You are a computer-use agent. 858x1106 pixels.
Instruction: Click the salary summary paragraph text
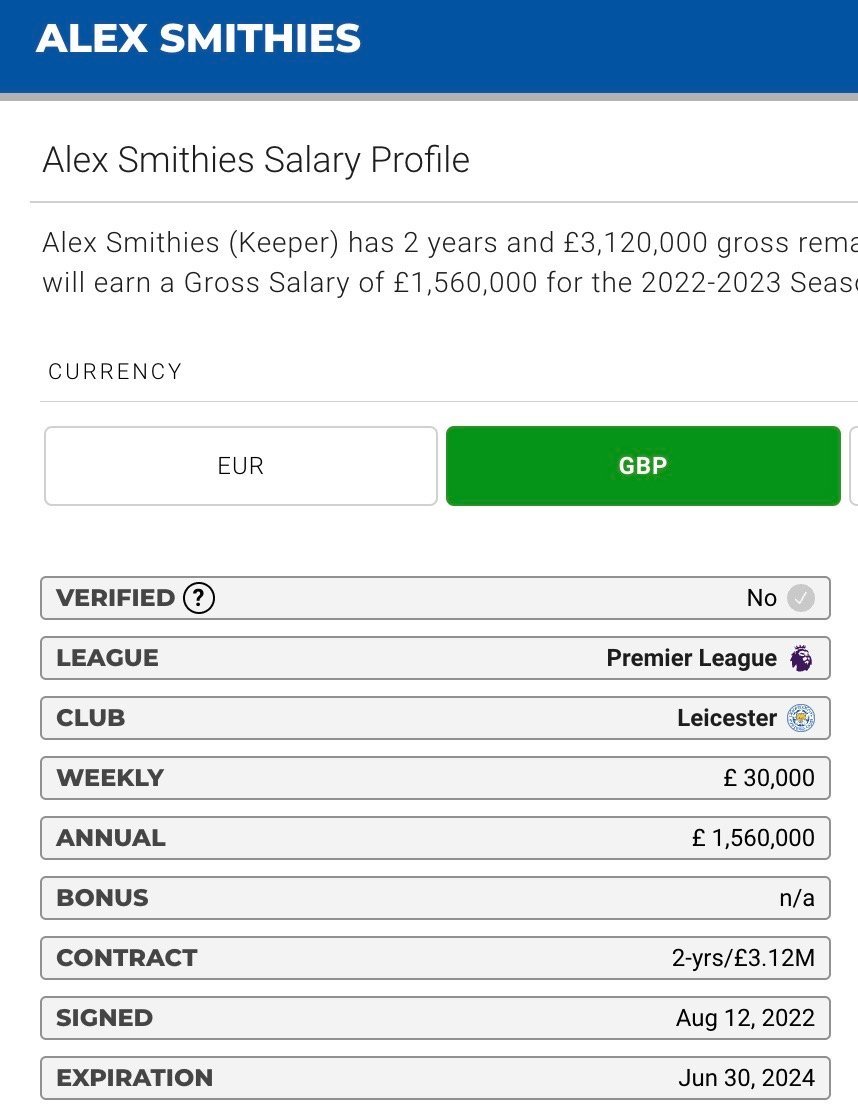[x=450, y=262]
